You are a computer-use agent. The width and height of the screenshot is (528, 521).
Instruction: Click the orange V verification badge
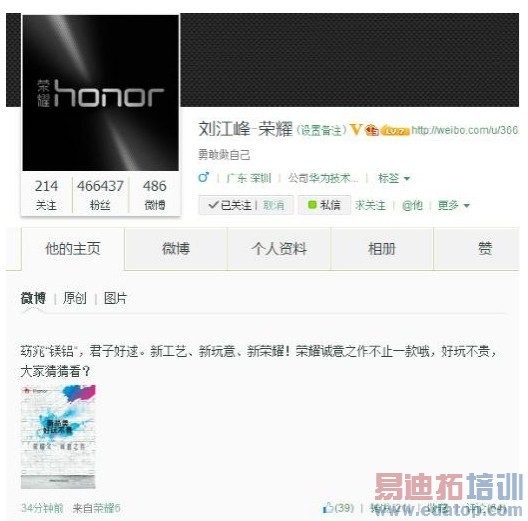tap(356, 130)
